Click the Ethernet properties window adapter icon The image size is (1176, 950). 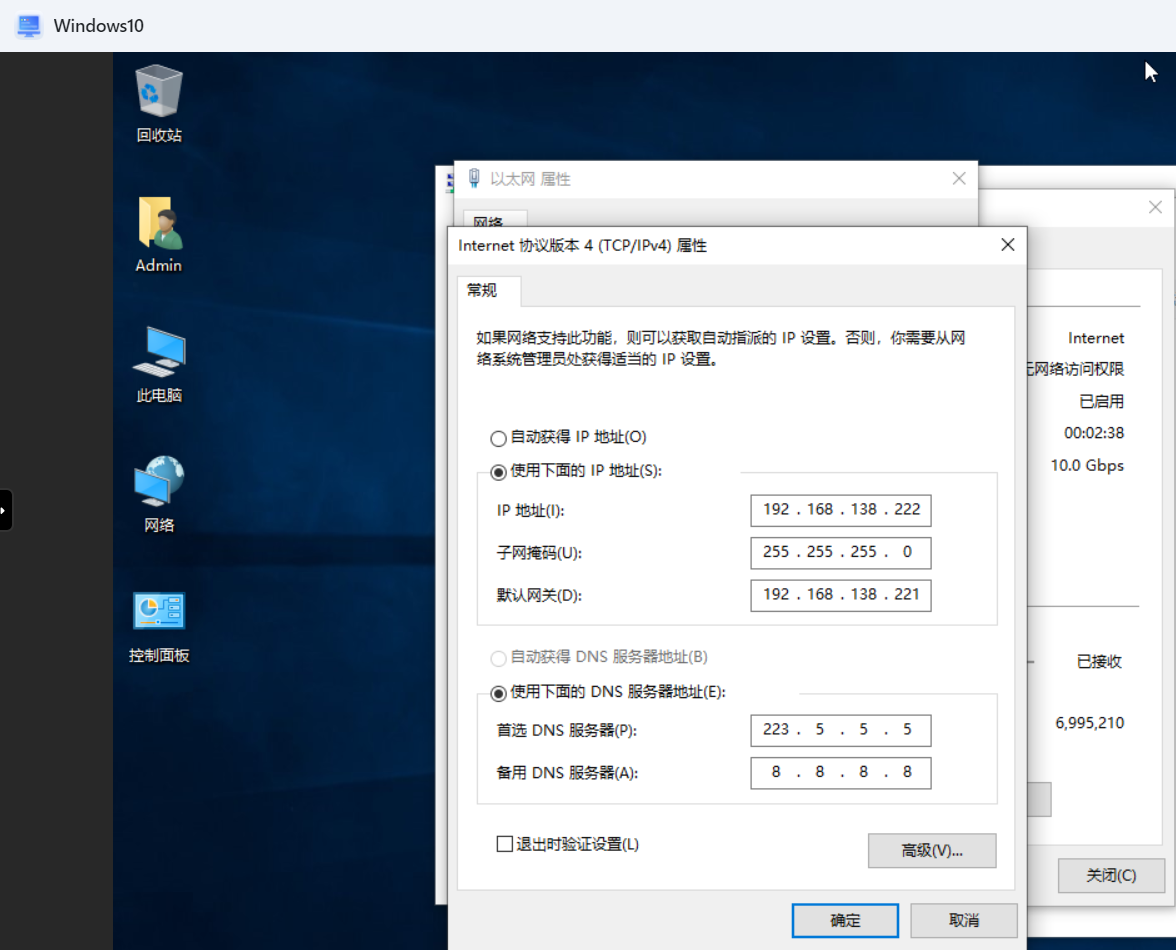474,179
